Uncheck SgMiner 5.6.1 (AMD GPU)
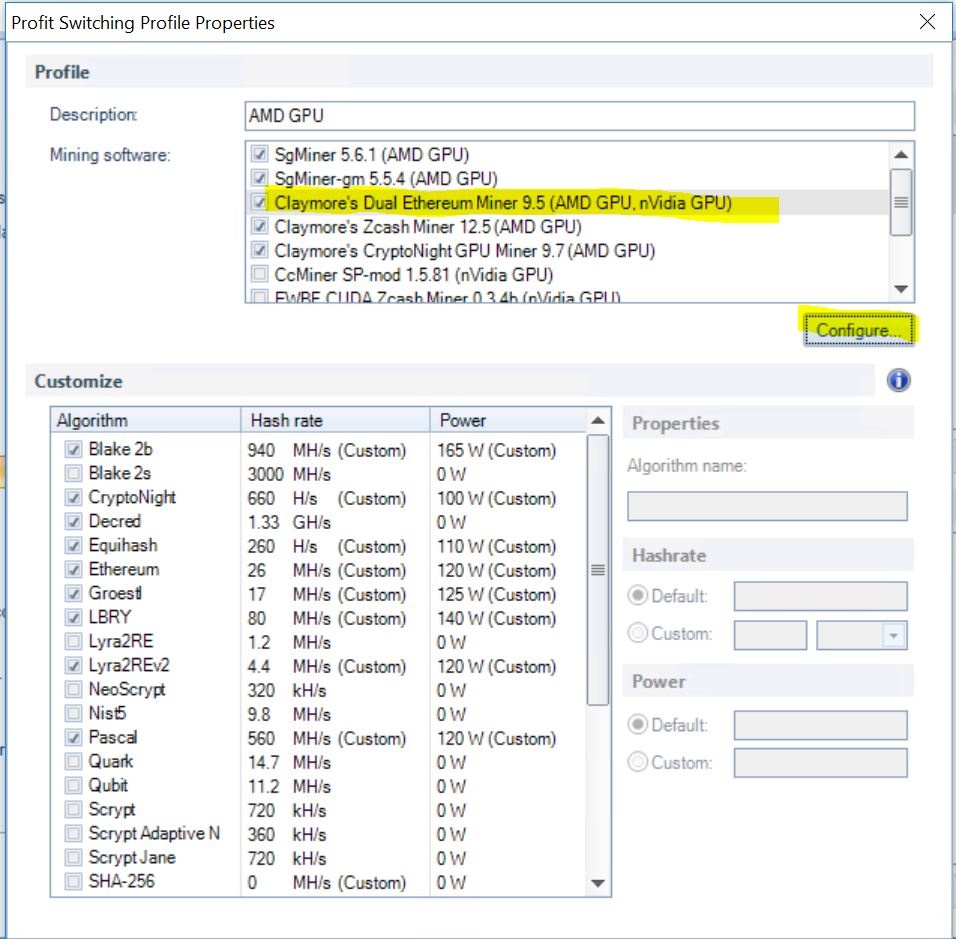Viewport: 956px width, 939px height. (x=260, y=154)
